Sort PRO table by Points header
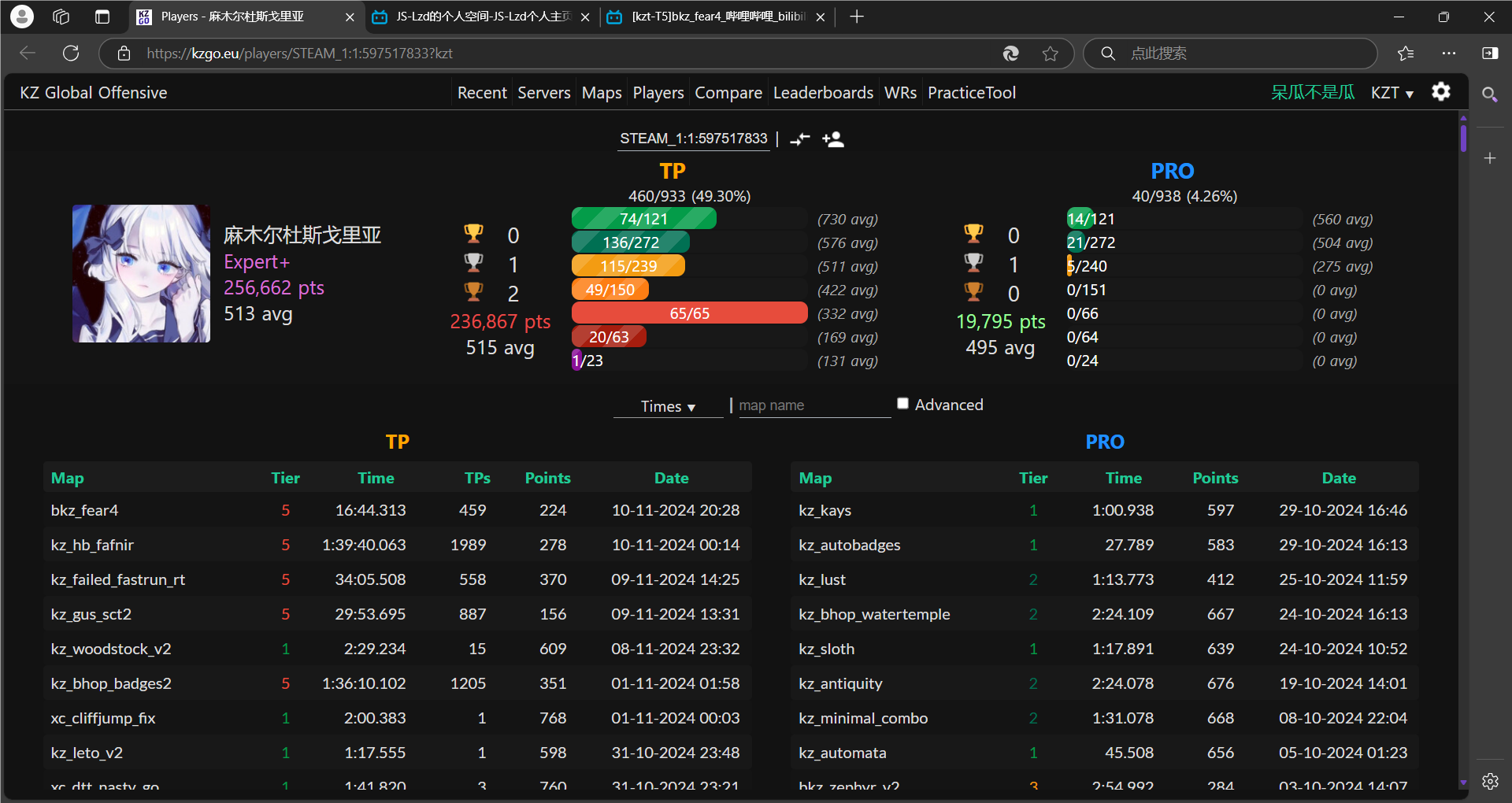This screenshot has height=803, width=1512. click(1215, 478)
